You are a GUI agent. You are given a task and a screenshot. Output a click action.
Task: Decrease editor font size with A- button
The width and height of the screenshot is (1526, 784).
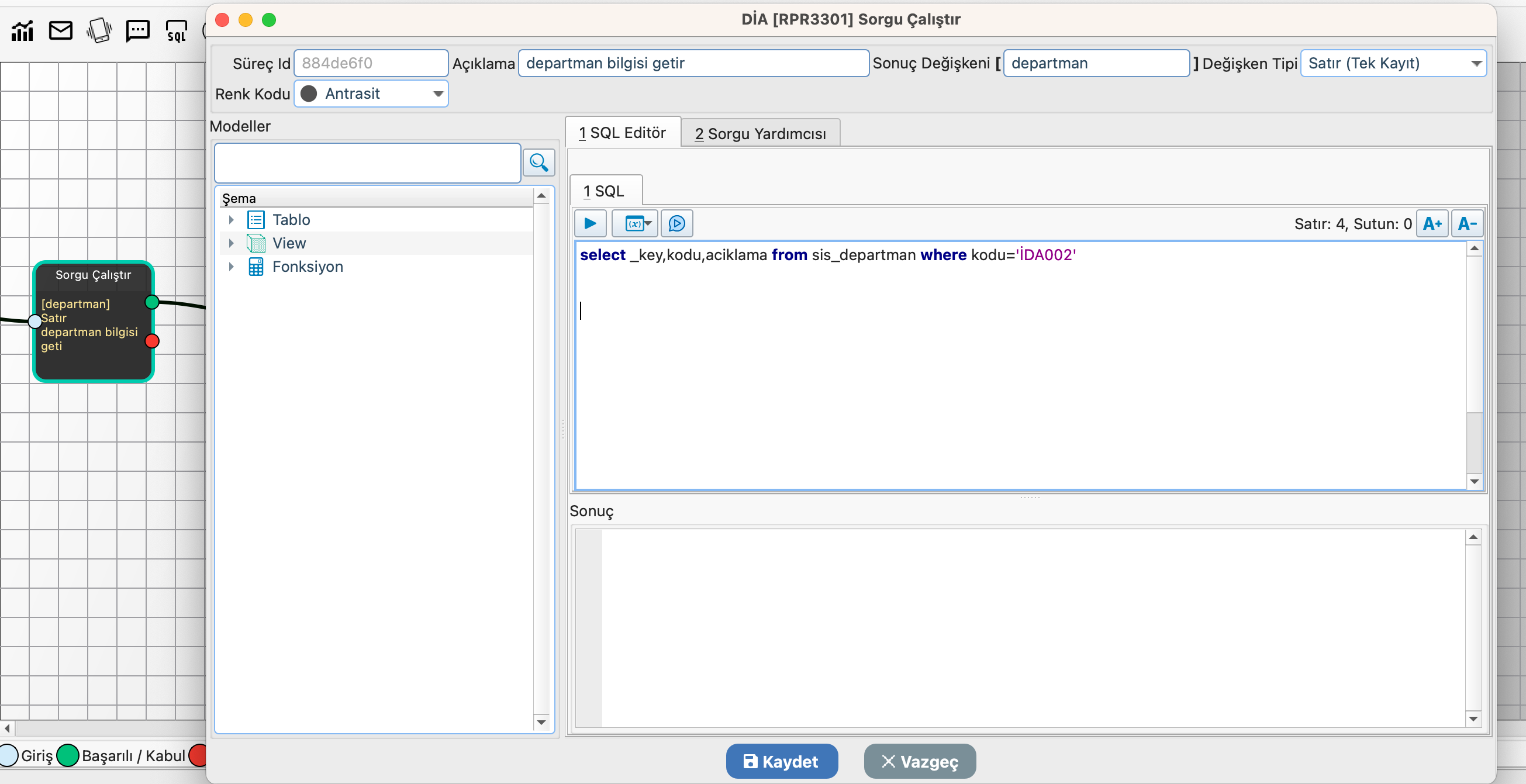click(x=1467, y=223)
